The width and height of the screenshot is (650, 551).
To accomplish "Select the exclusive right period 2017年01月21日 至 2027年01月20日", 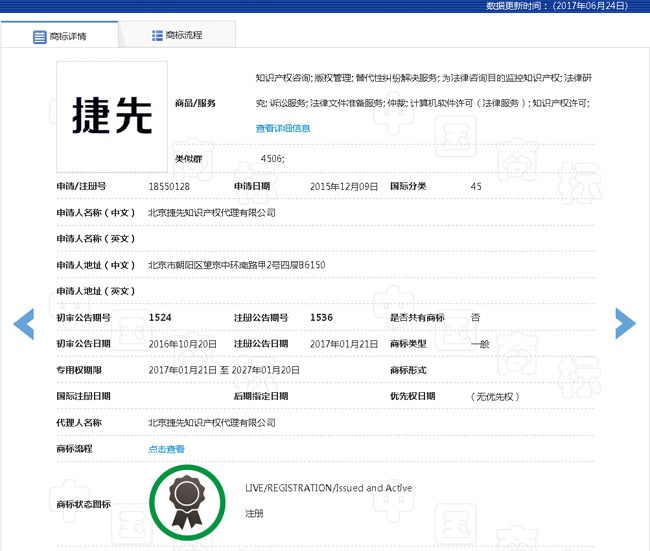I will coord(224,370).
